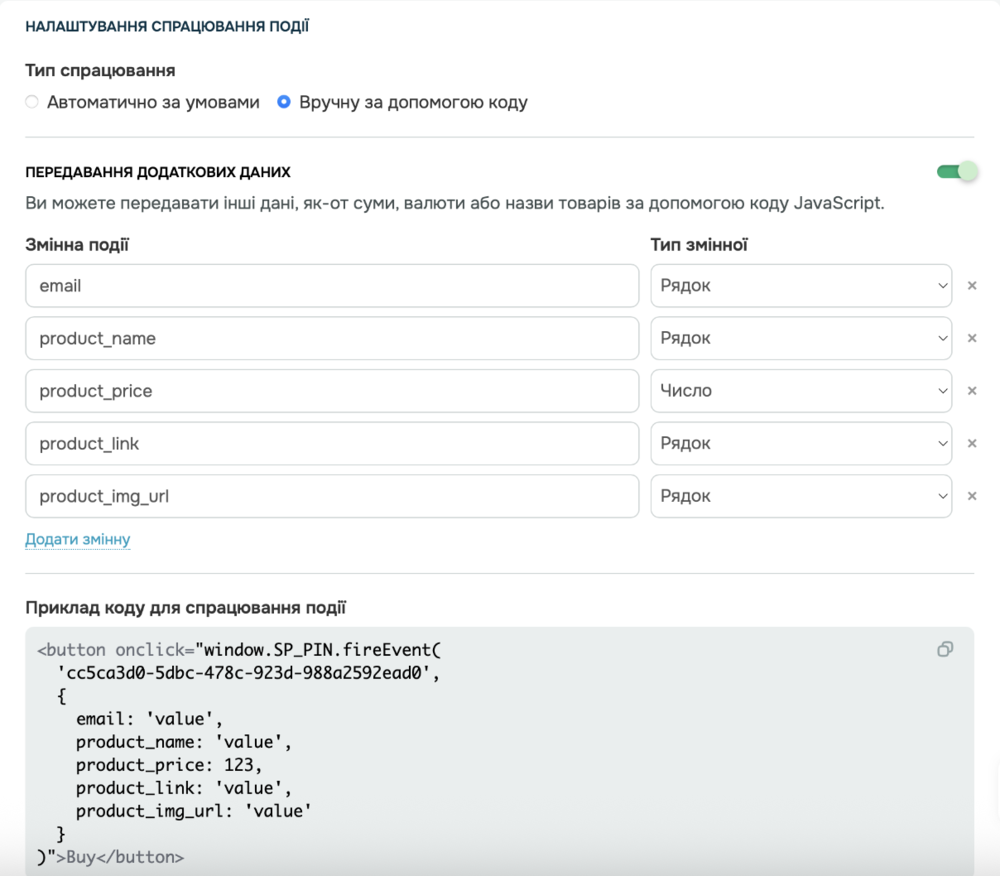Delete the product_link variable row
Viewport: 1000px width, 876px height.
(971, 443)
